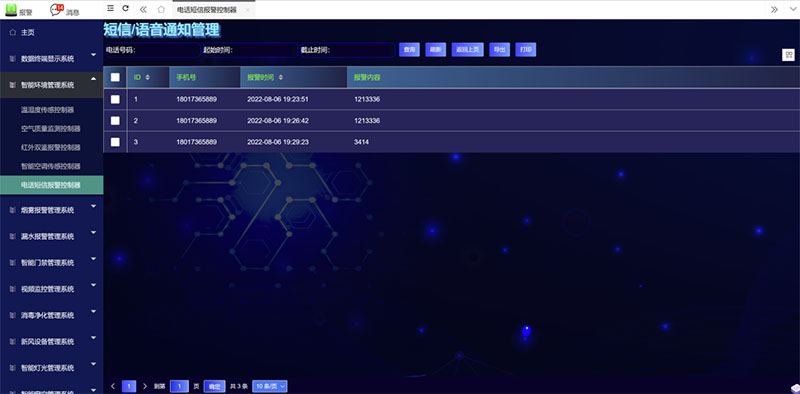Image resolution: width=800 pixels, height=394 pixels.
Task: Expand 烟雾报警管理系统 menu
Action: [52, 210]
